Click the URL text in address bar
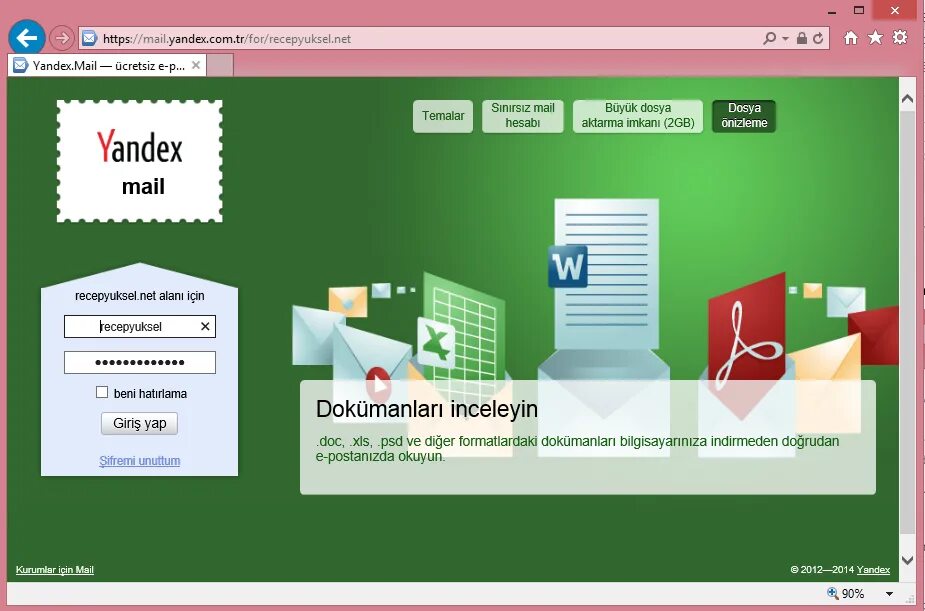 tap(227, 39)
